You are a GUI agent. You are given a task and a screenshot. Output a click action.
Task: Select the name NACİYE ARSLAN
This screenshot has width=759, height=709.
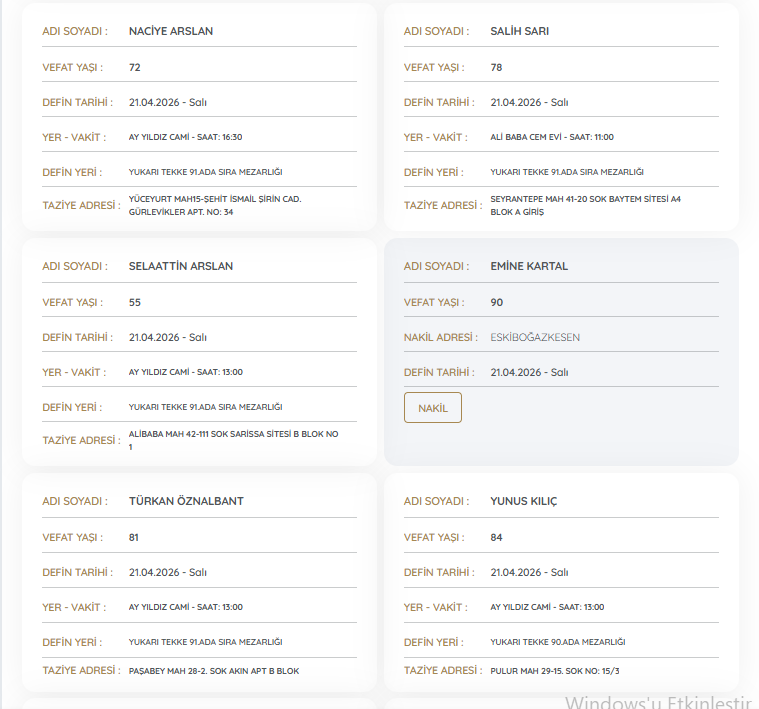pos(171,31)
